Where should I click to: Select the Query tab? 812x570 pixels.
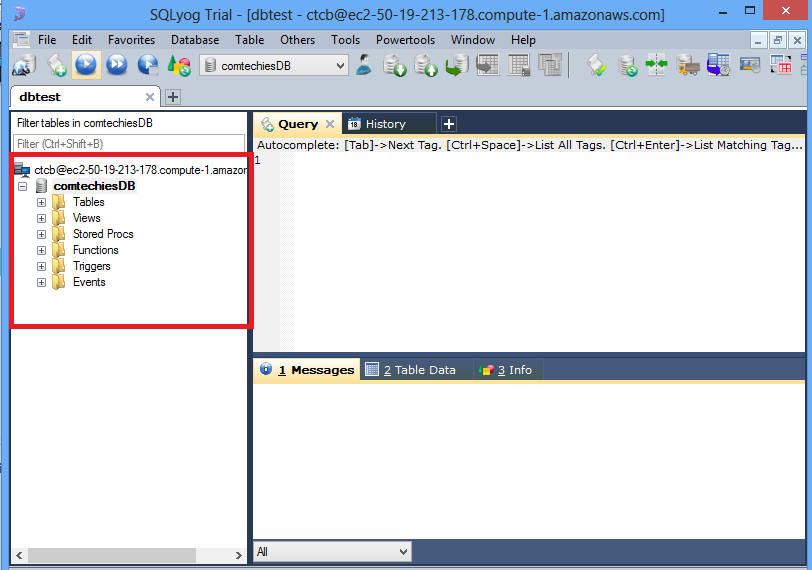(x=298, y=124)
